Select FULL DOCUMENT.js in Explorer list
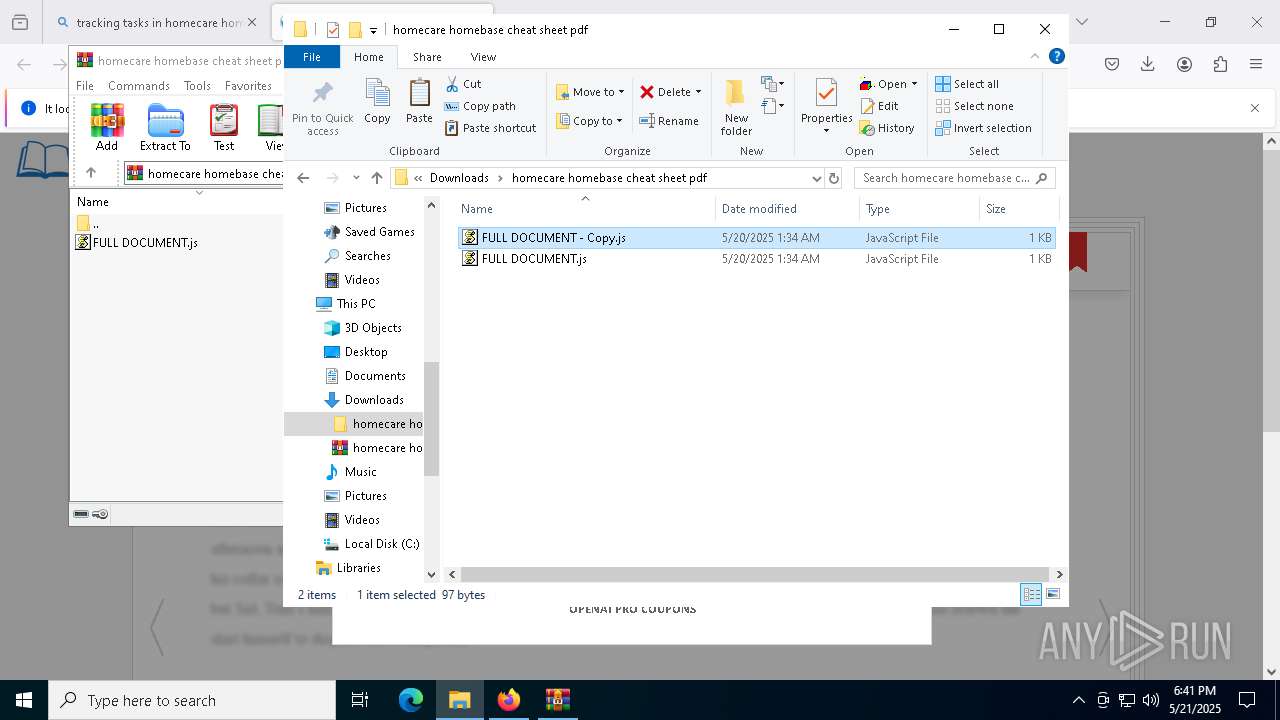This screenshot has height=720, width=1280. [756, 259]
